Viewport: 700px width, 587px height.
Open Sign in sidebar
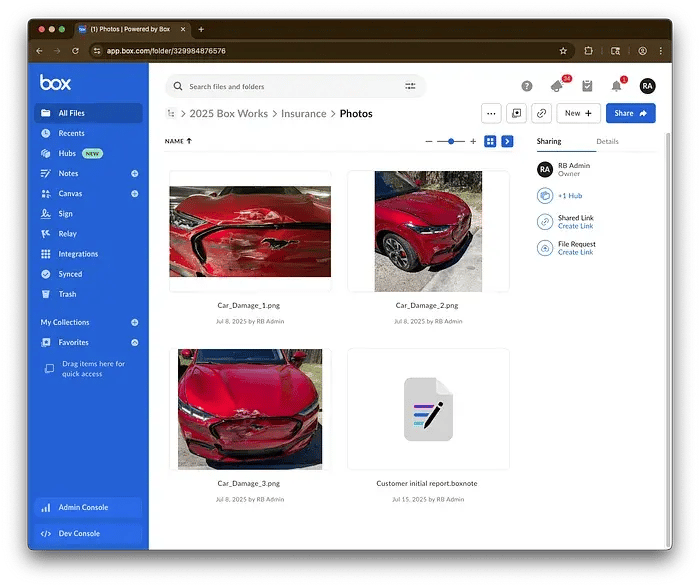click(65, 213)
